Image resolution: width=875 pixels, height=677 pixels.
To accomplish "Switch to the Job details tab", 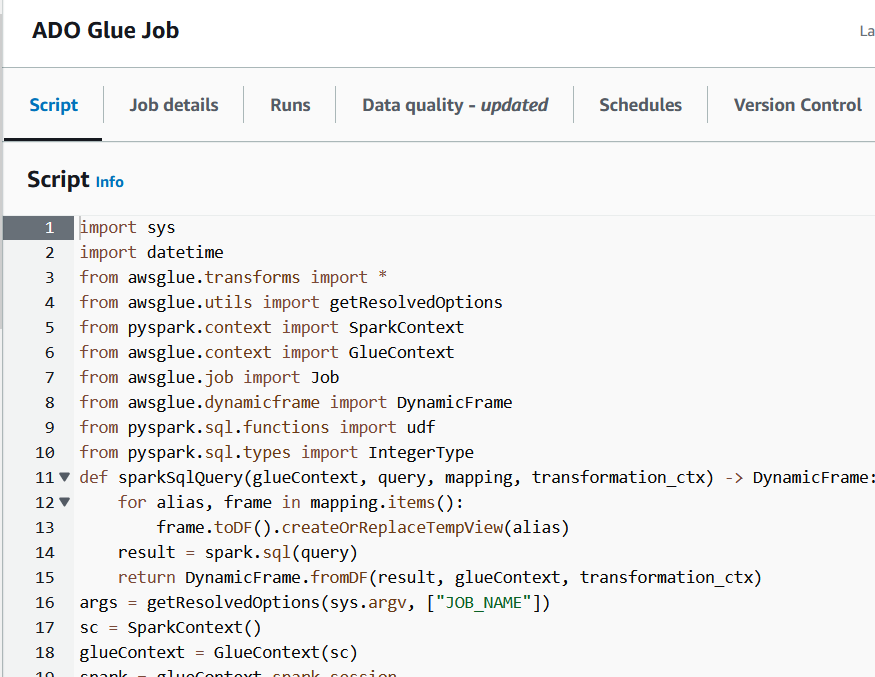I will 172,104.
